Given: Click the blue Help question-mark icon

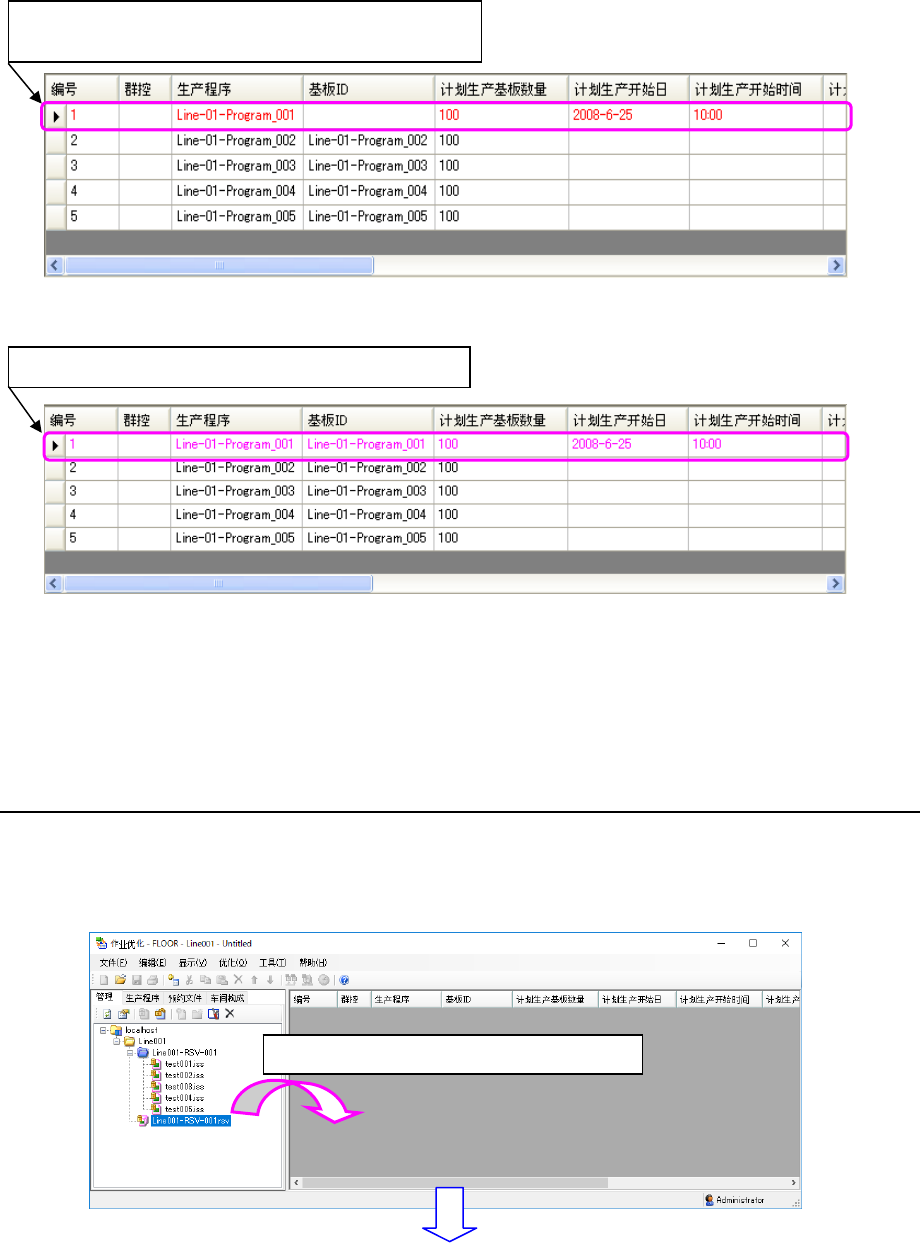Looking at the screenshot, I should (344, 980).
